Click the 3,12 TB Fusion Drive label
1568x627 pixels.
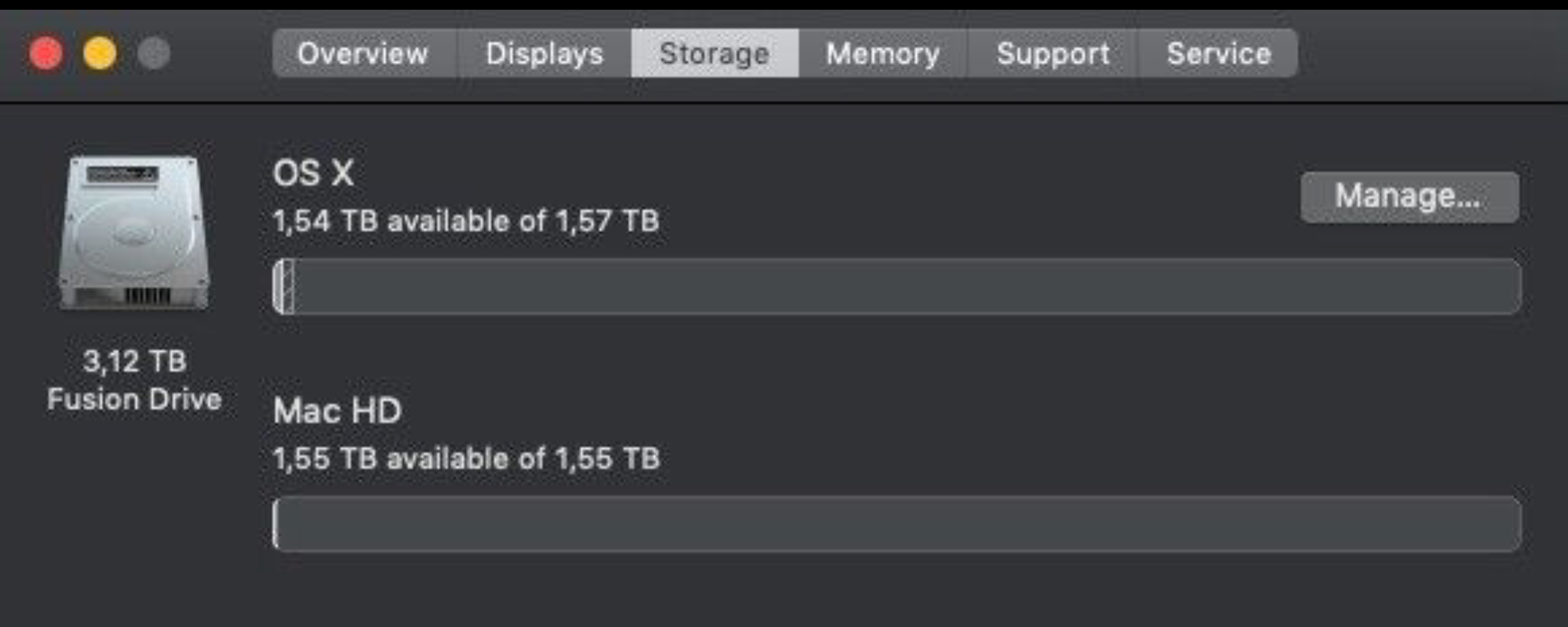tap(134, 381)
